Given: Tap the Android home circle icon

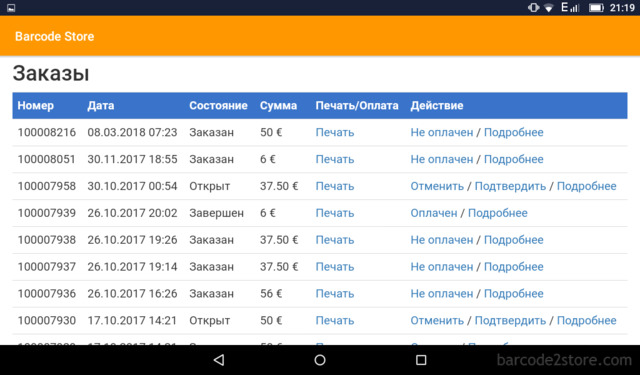Looking at the screenshot, I should (320, 359).
